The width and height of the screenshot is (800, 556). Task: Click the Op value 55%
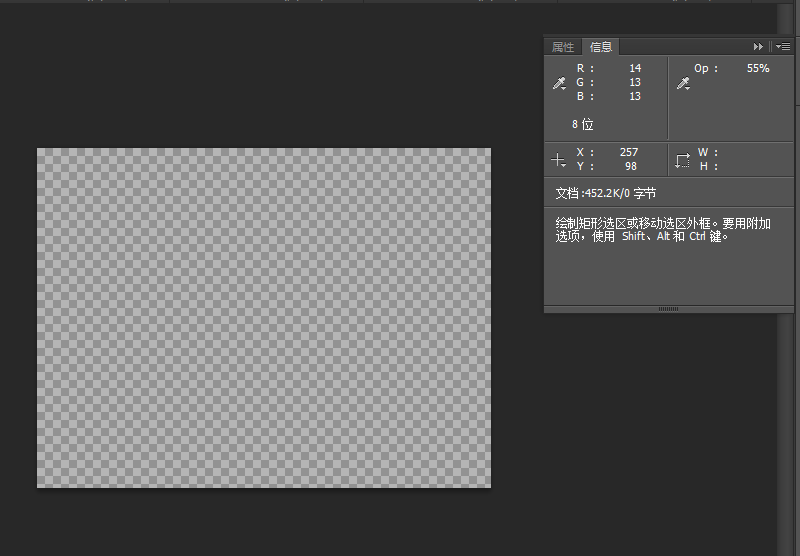tap(758, 68)
